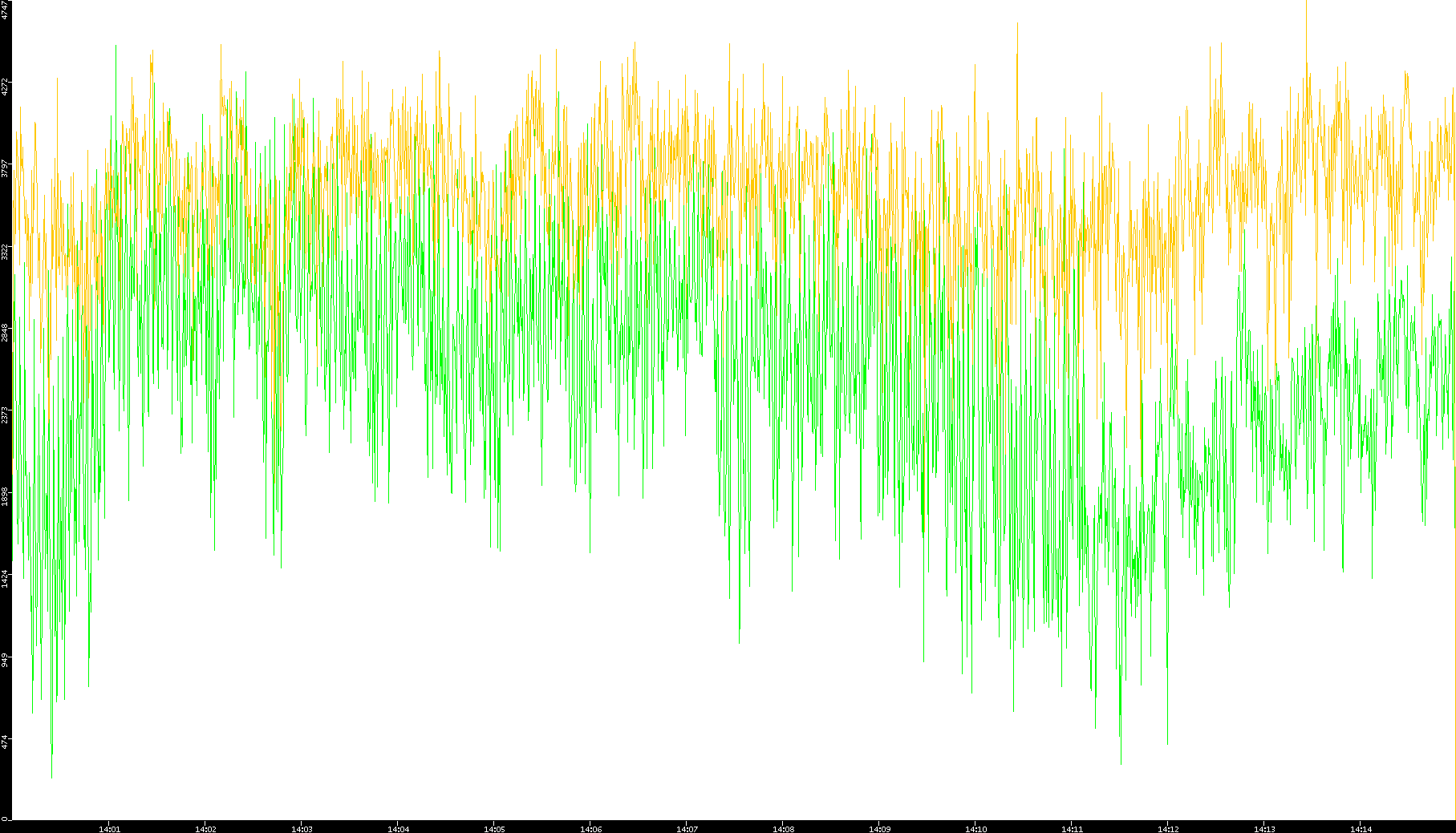The height and width of the screenshot is (833, 1456).
Task: Click the 949 value label
Action: tap(5, 661)
